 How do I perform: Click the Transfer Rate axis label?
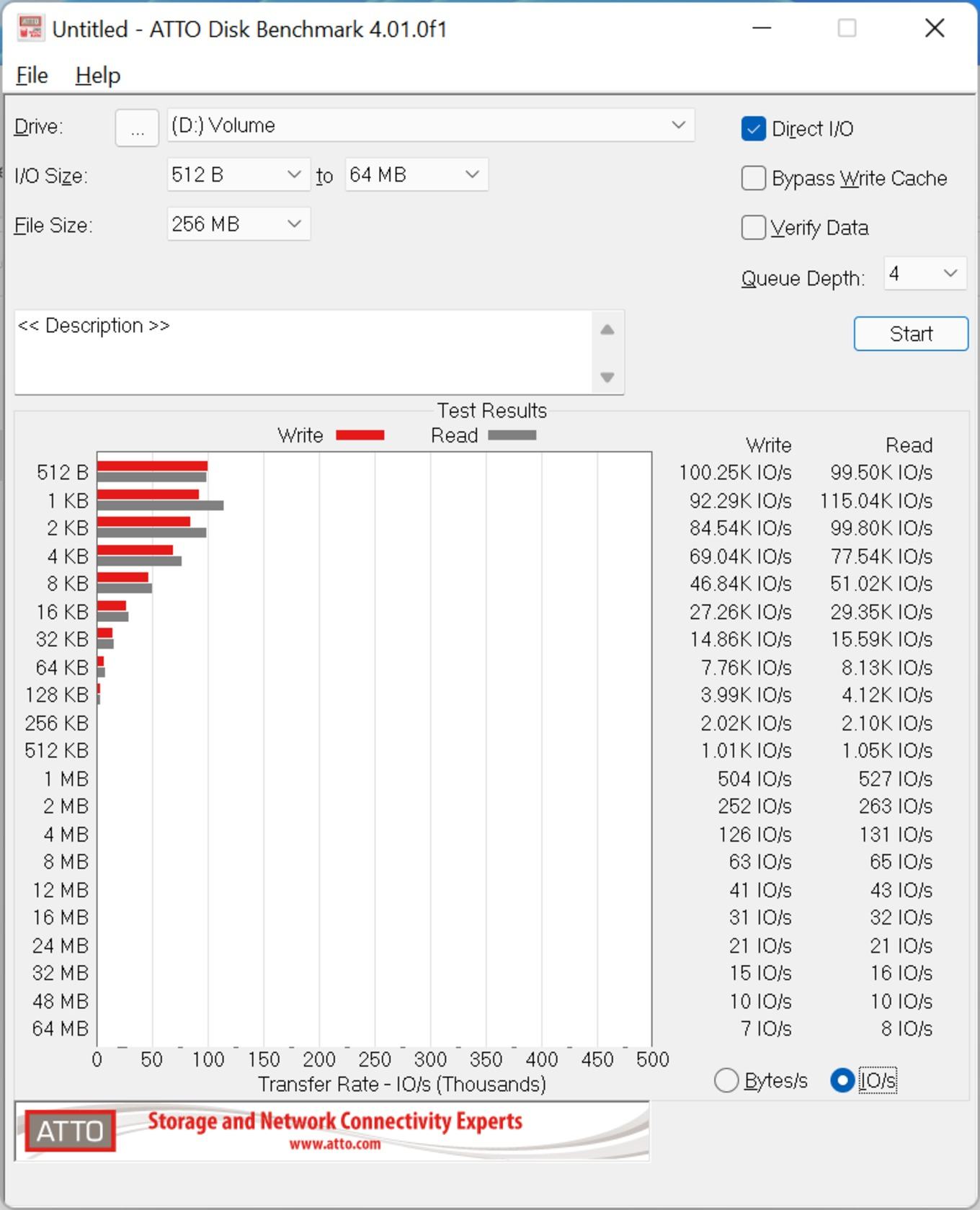[x=402, y=1085]
